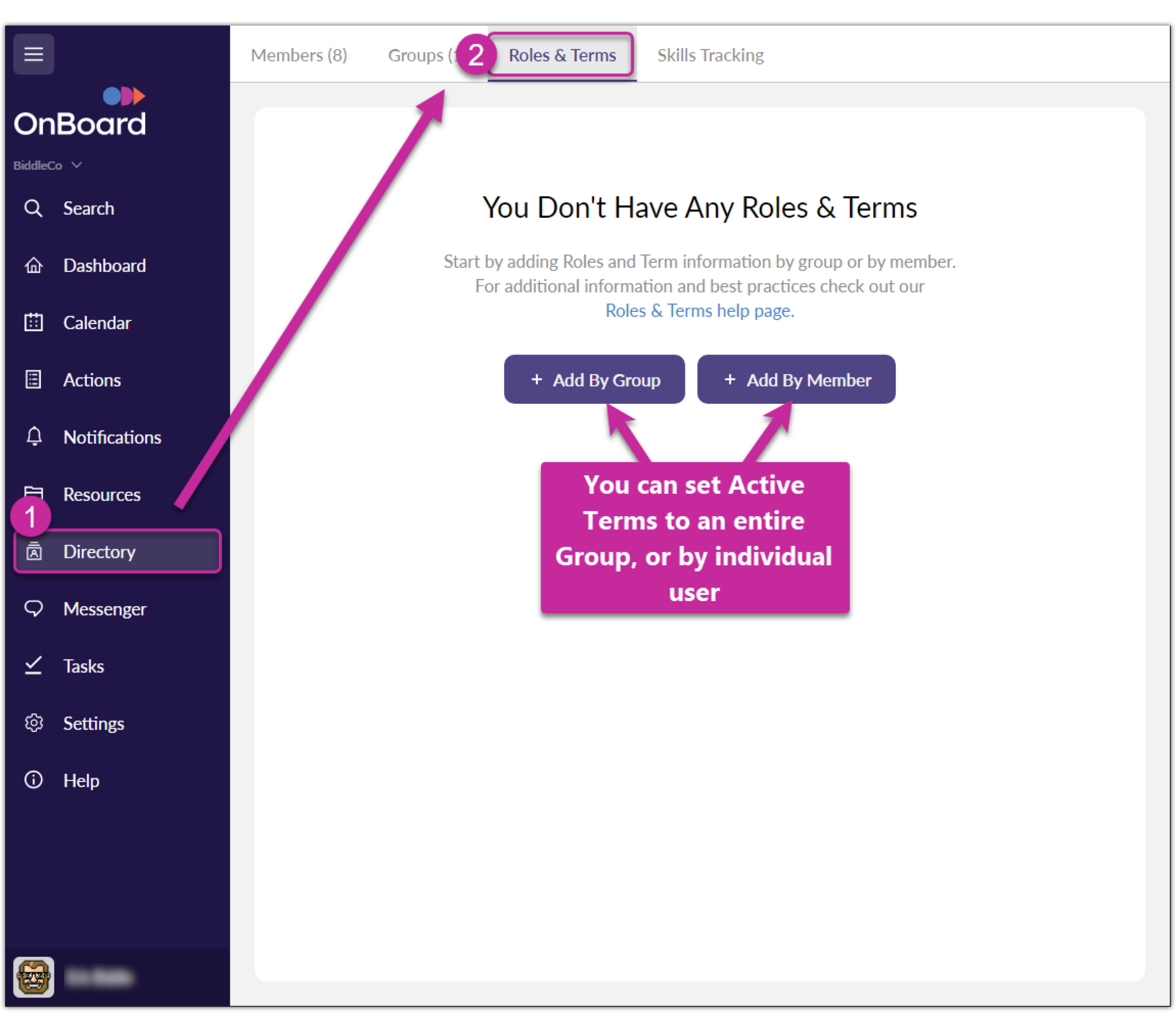Click the Add By Member button
The width and height of the screenshot is (1176, 1012).
point(796,379)
